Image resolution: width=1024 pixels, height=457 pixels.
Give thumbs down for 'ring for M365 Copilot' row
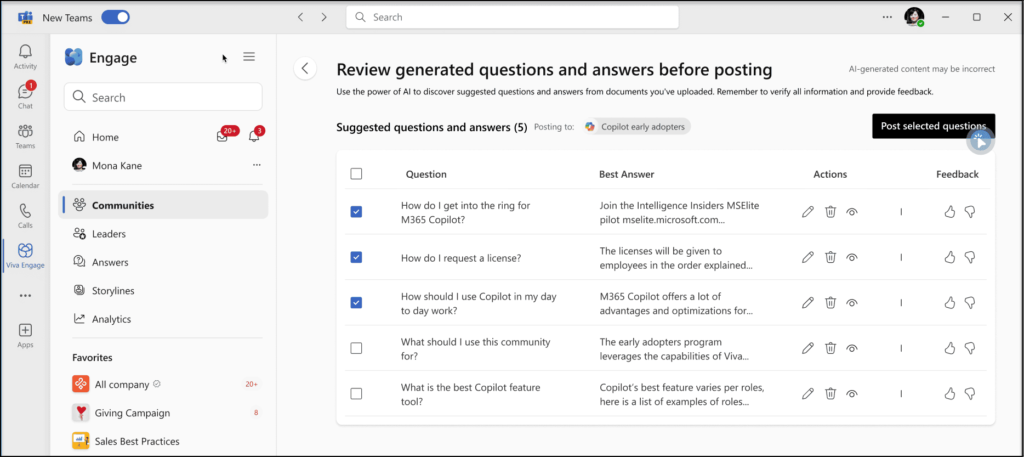[970, 212]
